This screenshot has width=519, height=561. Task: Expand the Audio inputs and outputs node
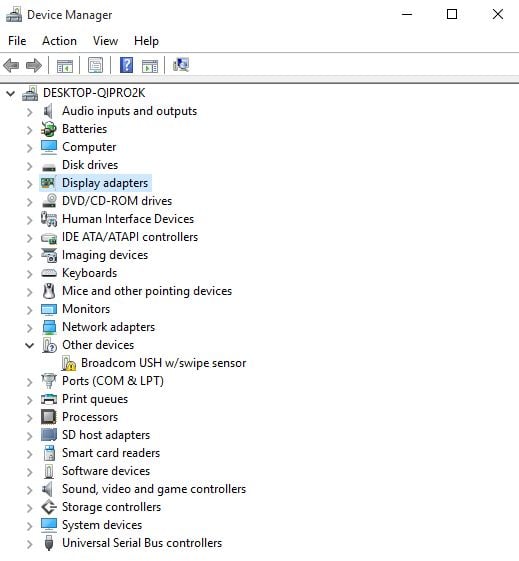click(30, 112)
